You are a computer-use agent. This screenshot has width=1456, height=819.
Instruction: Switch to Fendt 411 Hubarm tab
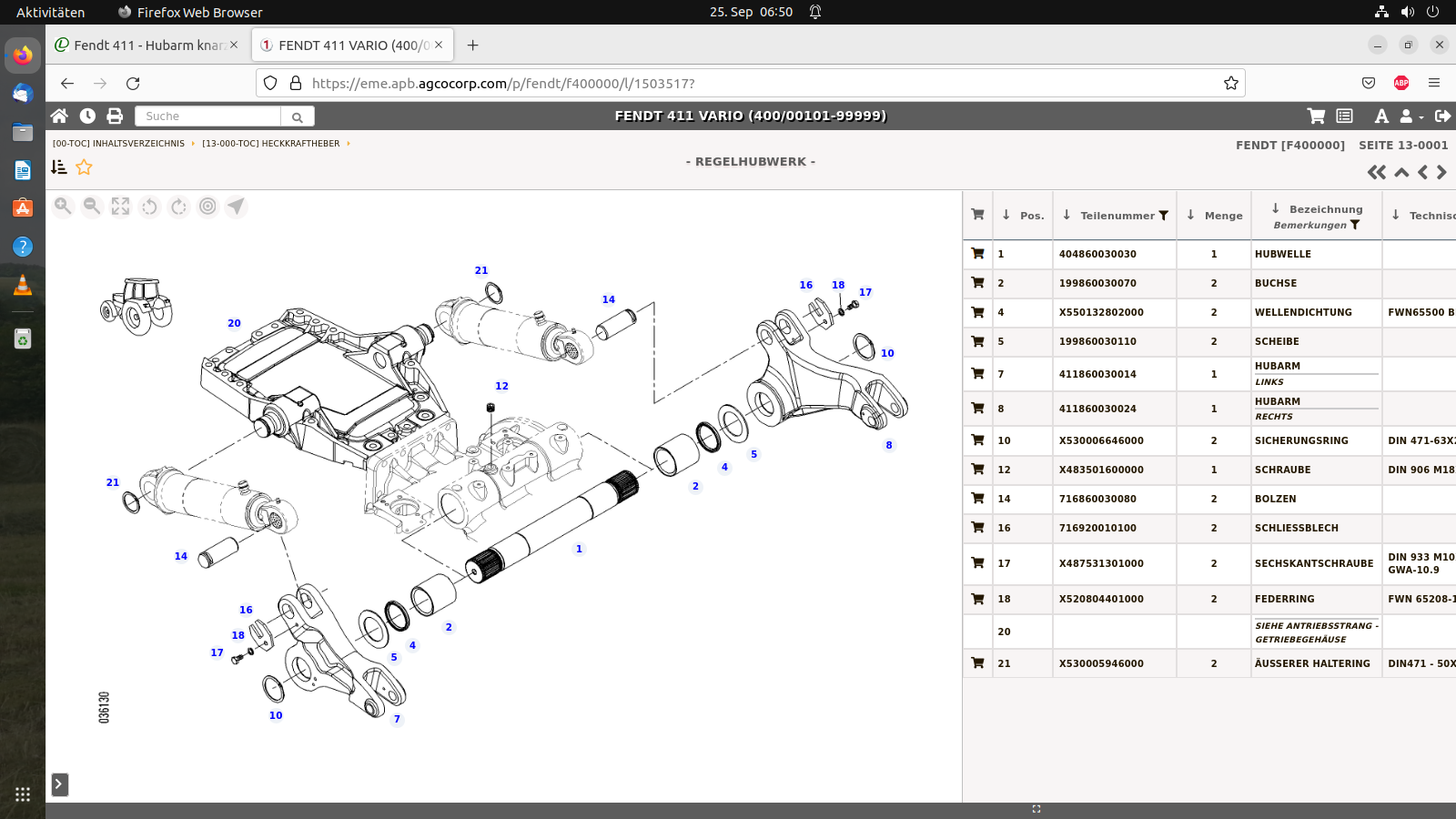(146, 45)
